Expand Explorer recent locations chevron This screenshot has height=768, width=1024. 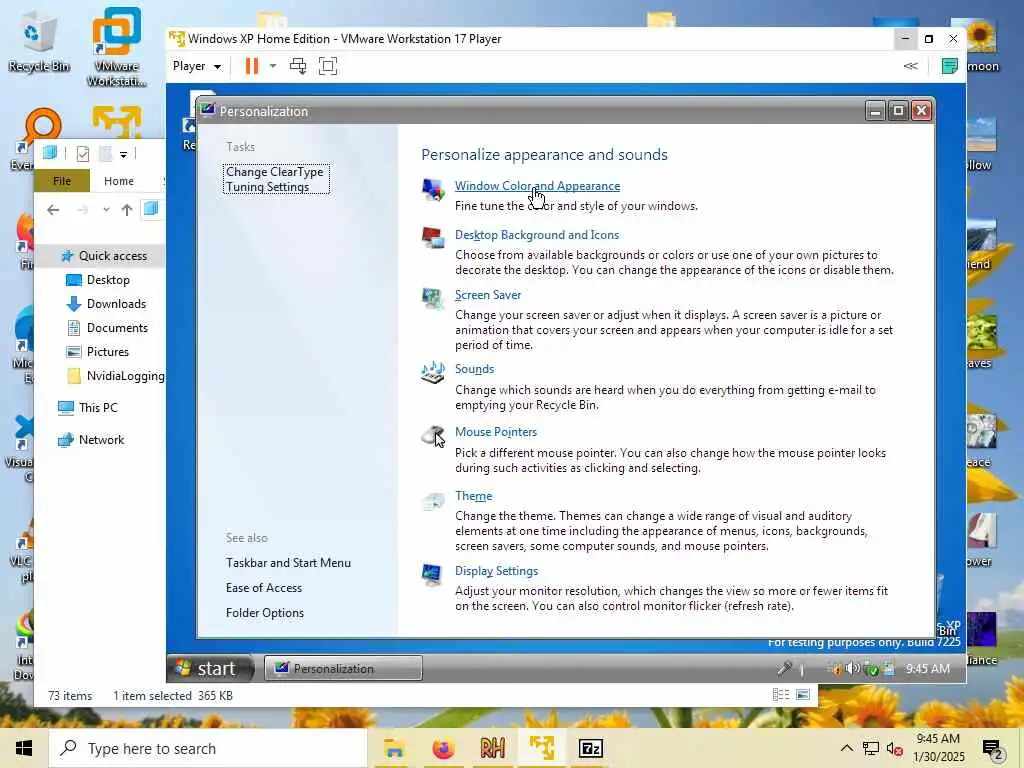click(106, 210)
